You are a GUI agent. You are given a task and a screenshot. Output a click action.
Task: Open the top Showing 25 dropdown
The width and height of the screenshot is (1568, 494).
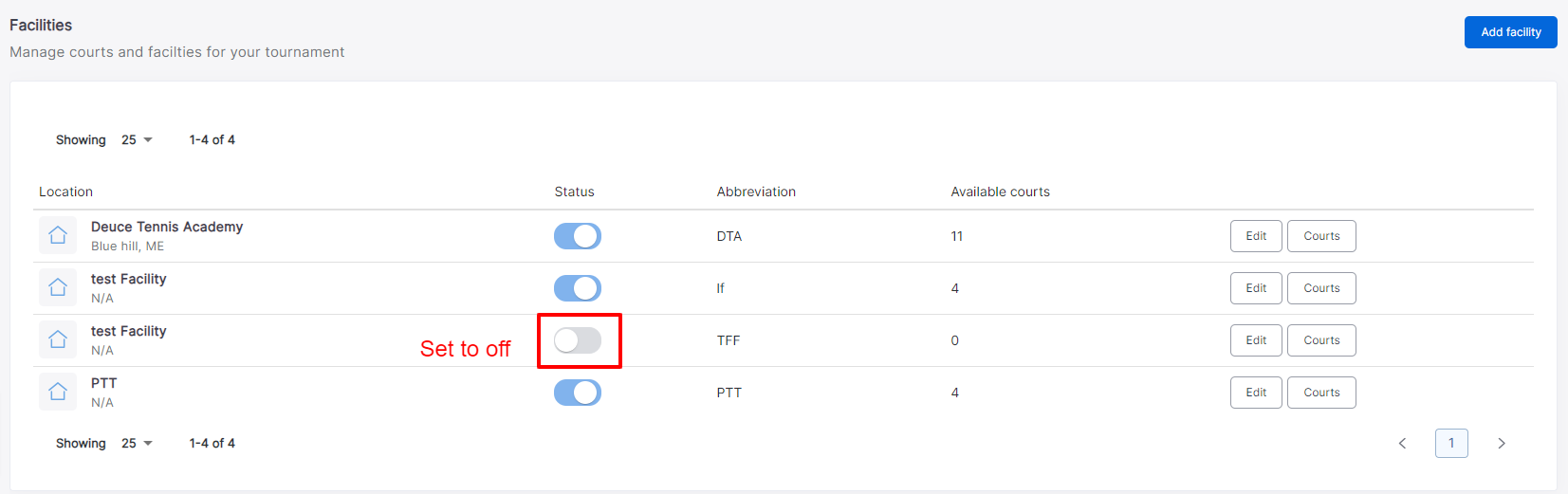(137, 139)
